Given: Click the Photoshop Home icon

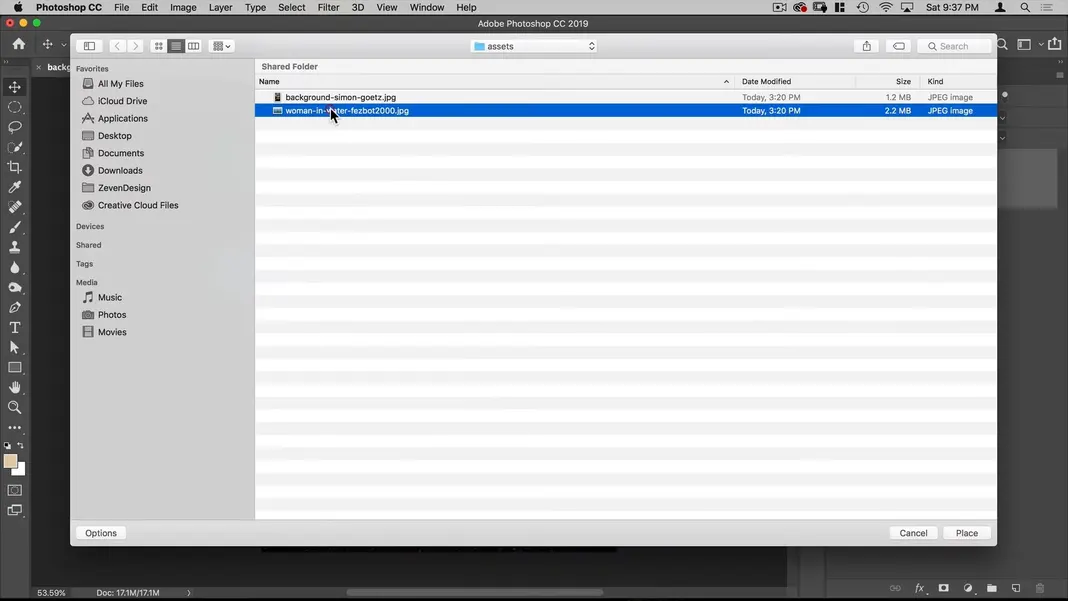Looking at the screenshot, I should (x=18, y=44).
